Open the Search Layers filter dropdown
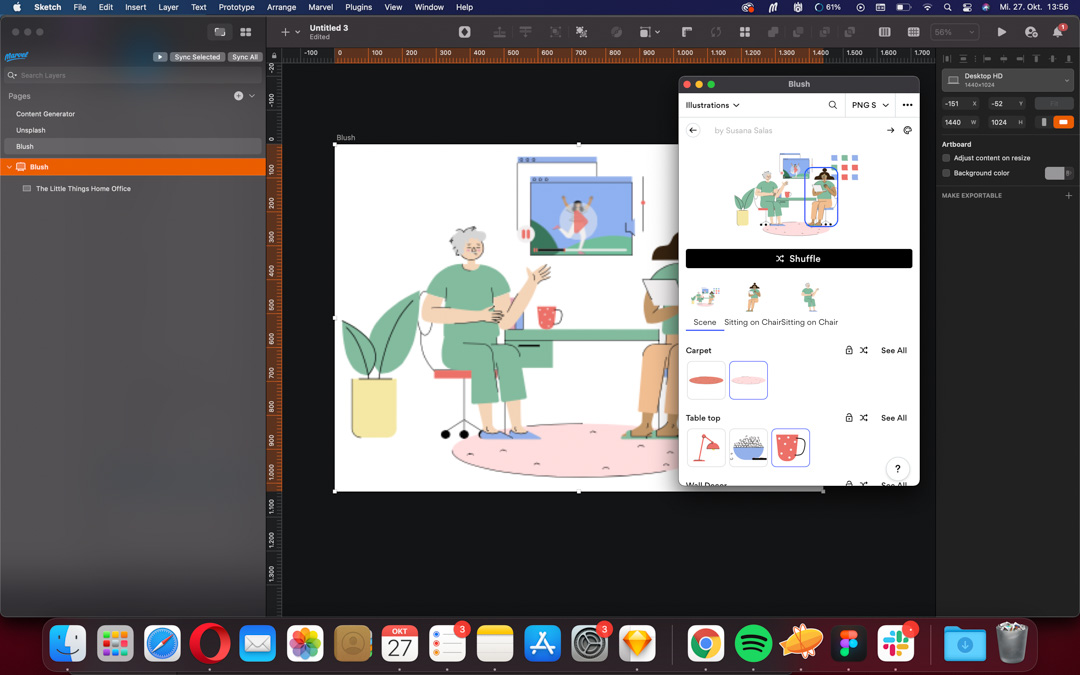Viewport: 1080px width, 675px height. (12, 75)
